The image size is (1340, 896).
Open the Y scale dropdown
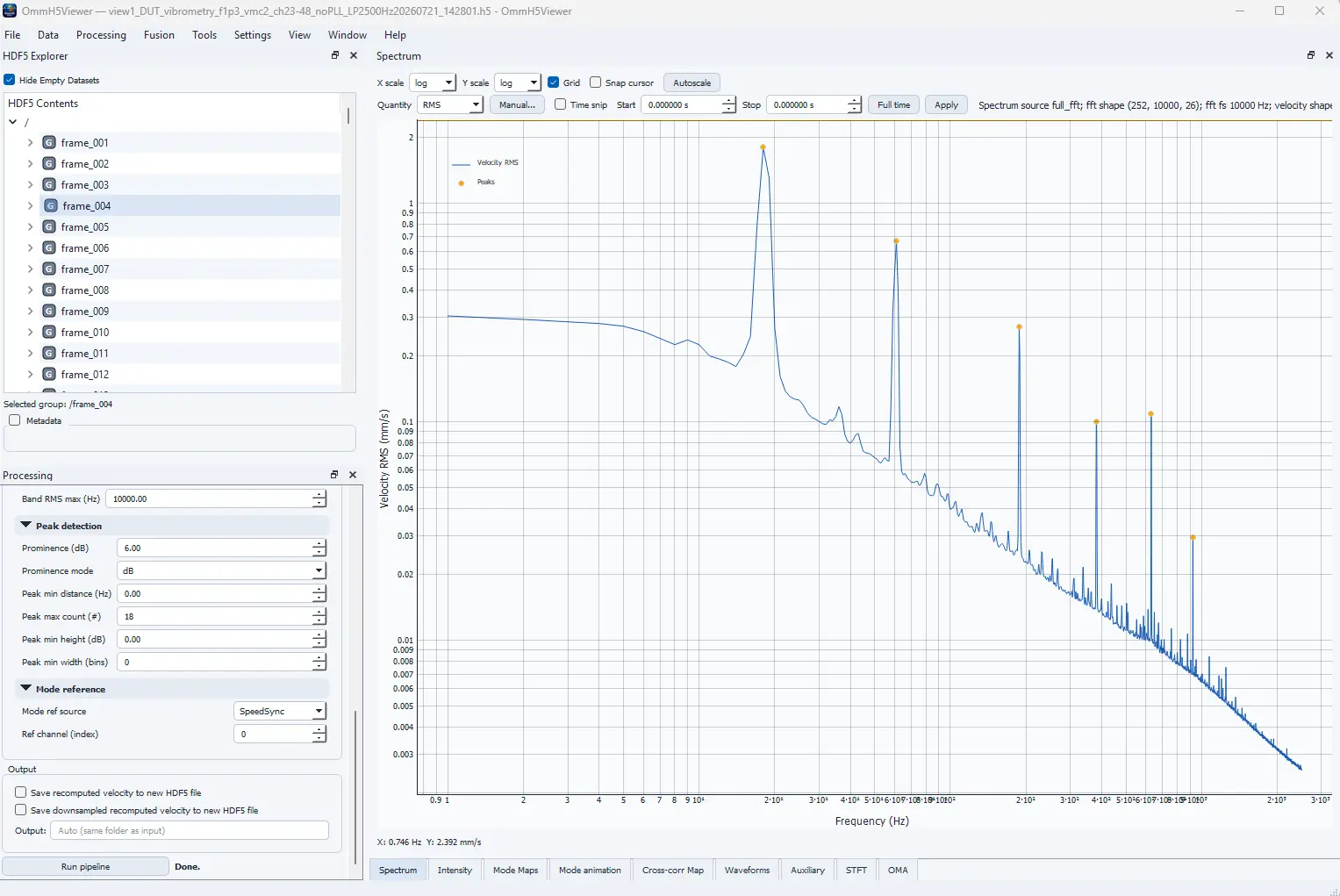pyautogui.click(x=518, y=82)
